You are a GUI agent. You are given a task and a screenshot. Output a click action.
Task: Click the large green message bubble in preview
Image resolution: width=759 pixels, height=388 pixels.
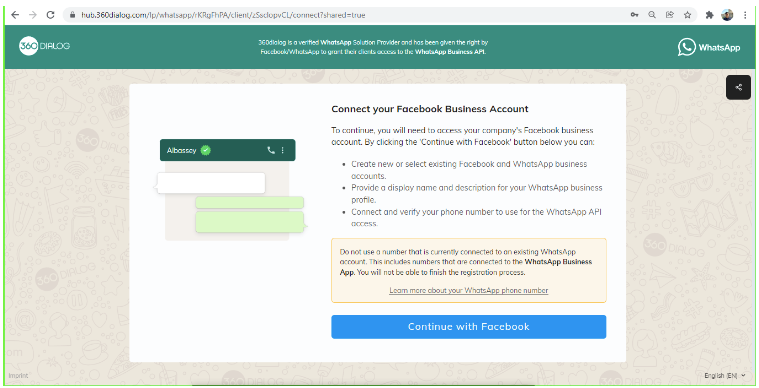click(250, 222)
